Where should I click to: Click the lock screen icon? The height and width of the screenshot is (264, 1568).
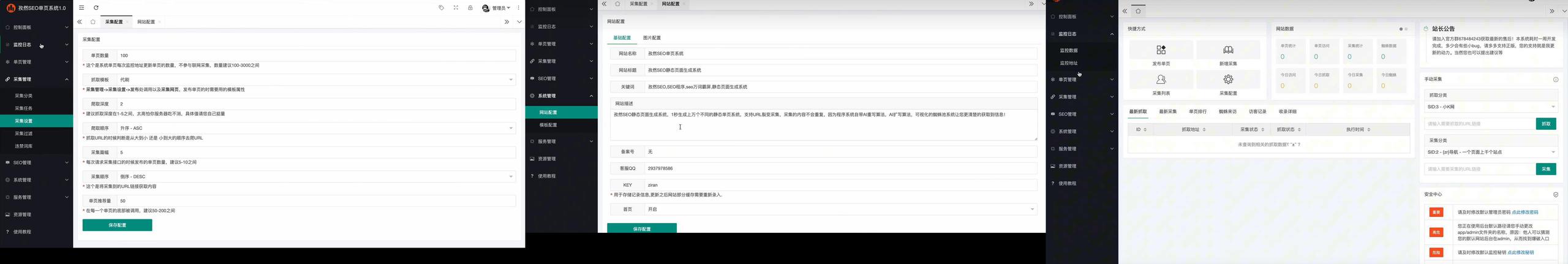[470, 8]
